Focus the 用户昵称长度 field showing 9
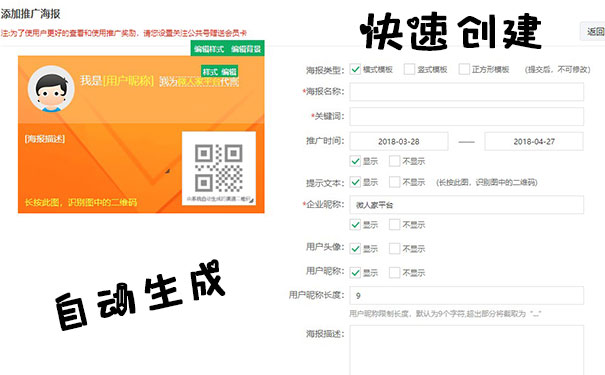This screenshot has width=605, height=375. pos(466,296)
